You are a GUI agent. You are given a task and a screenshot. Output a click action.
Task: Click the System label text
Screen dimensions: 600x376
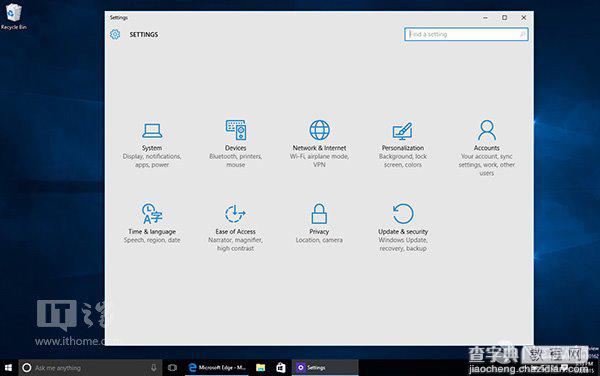click(152, 148)
